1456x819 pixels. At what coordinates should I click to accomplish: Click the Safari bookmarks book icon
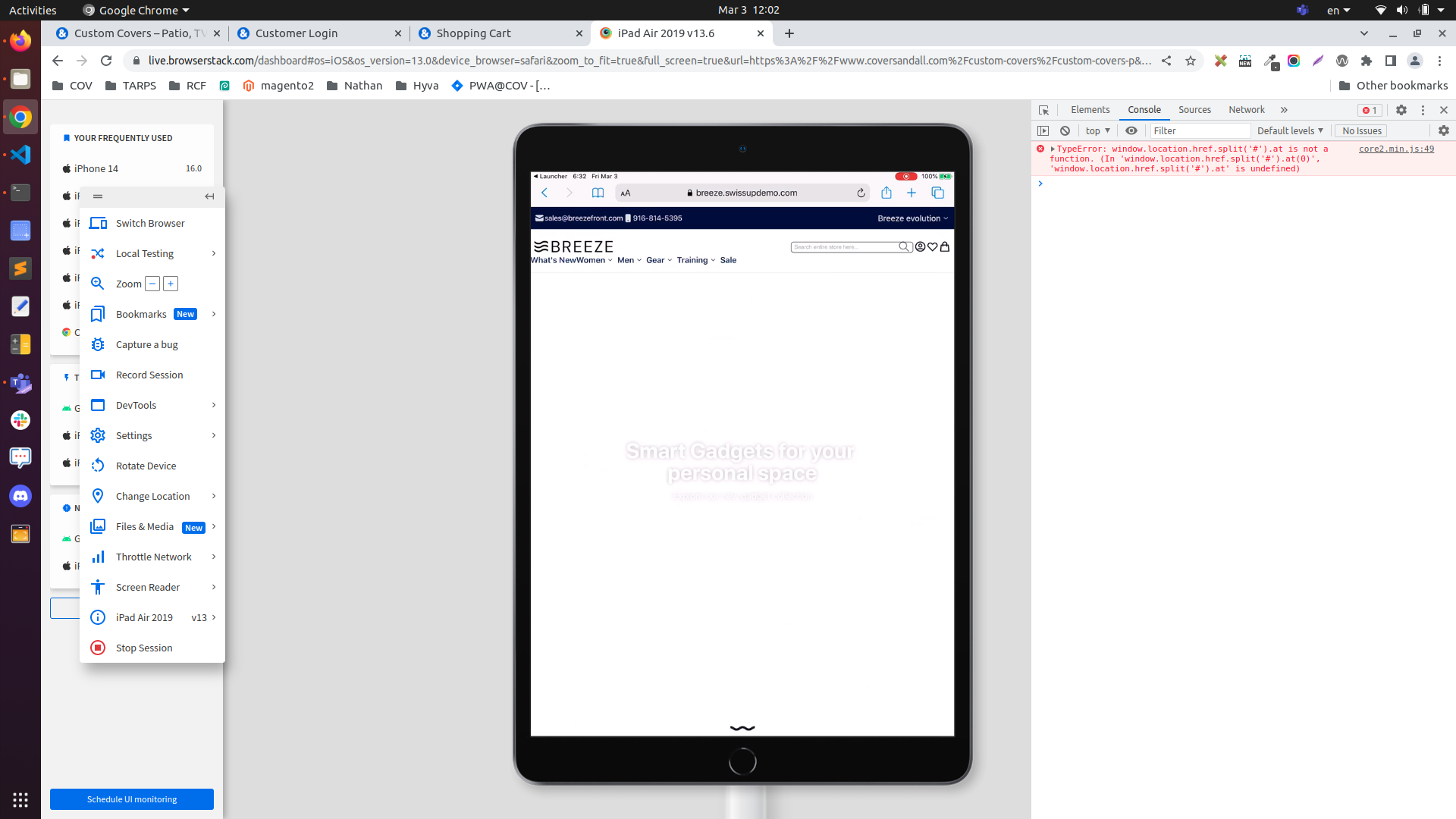pos(598,193)
